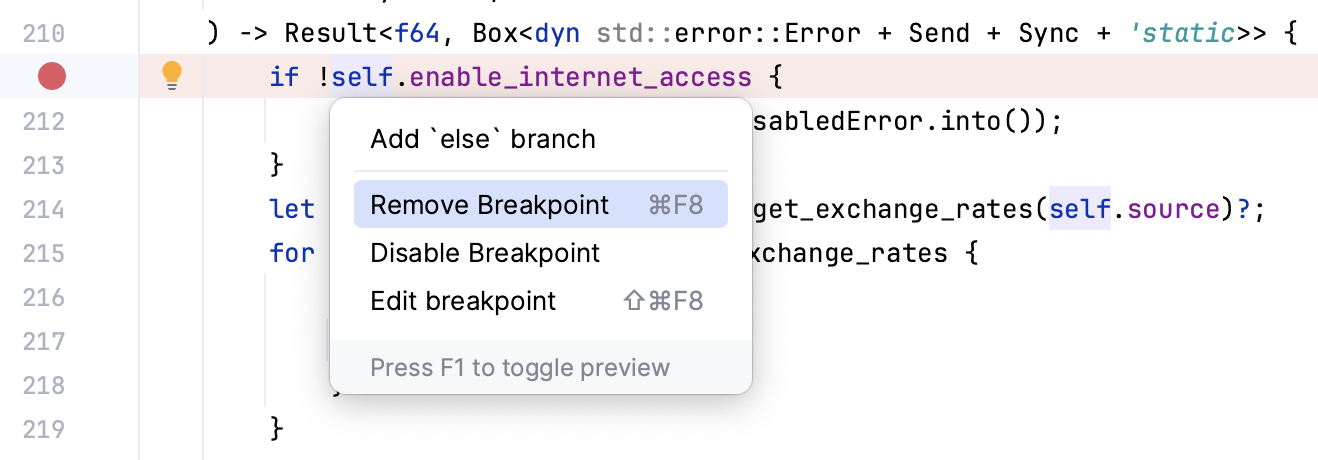Click the get_exchange_rates function call

pyautogui.click(x=891, y=210)
